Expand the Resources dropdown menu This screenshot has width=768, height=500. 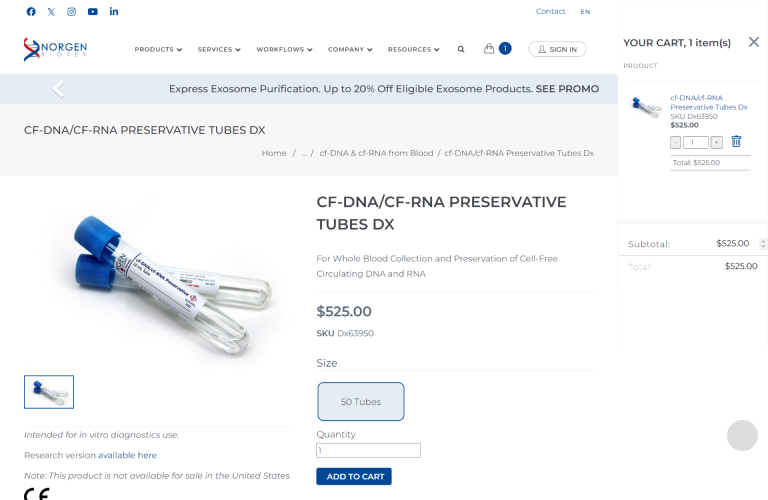click(414, 49)
